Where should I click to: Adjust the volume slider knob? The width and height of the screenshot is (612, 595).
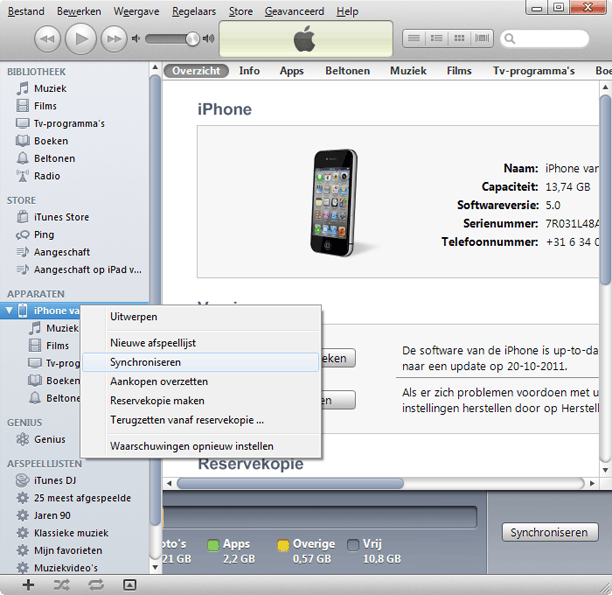(x=192, y=39)
